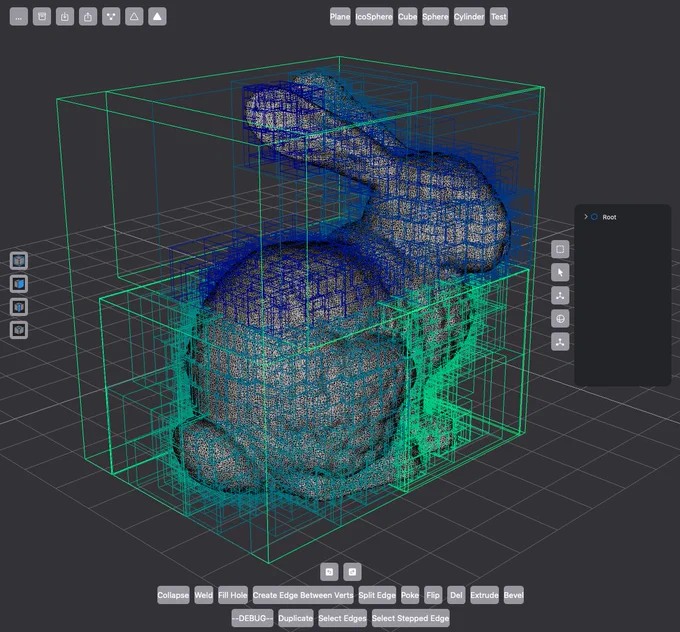This screenshot has height=632, width=680.
Task: Expand the Root node chevron
Action: pyautogui.click(x=585, y=216)
